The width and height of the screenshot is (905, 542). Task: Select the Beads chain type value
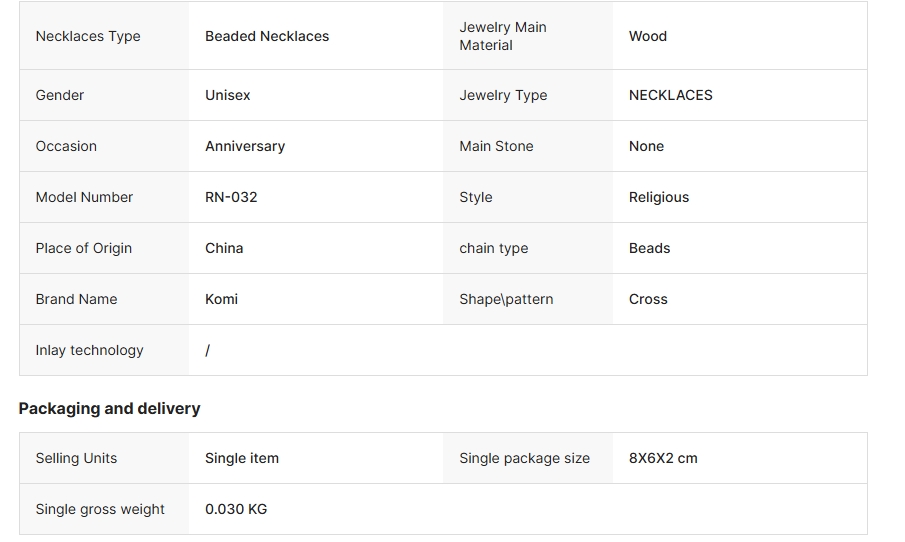pos(649,248)
